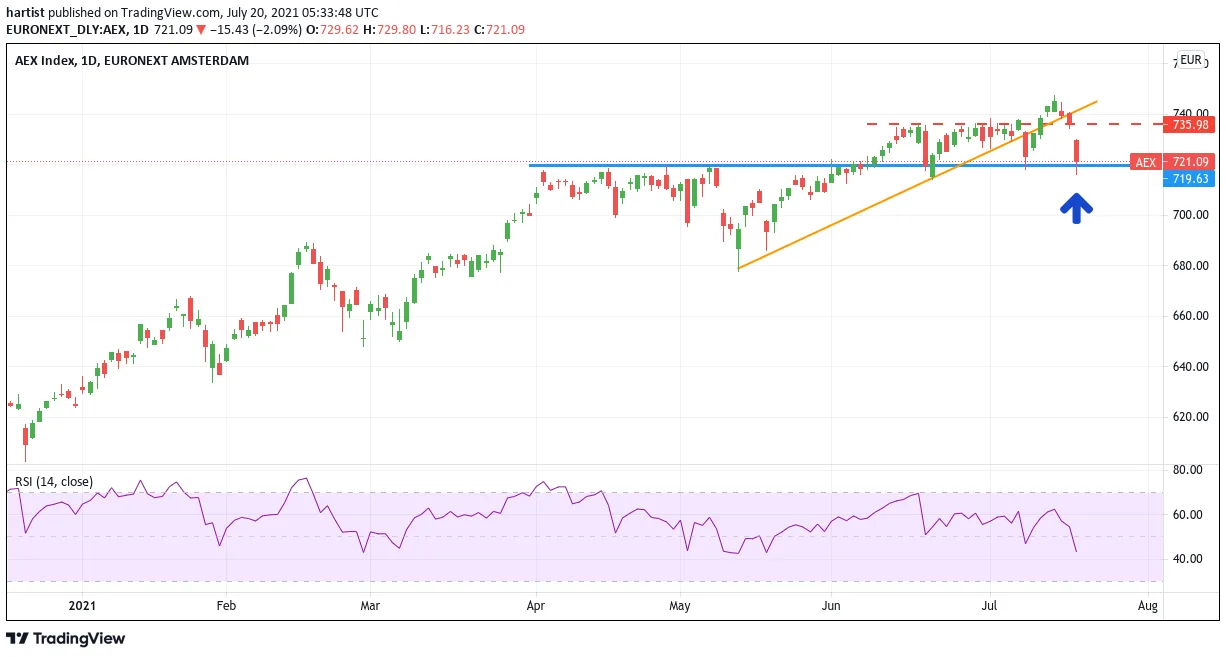Viewport: 1226px width, 657px height.
Task: Click the TradingView logo icon
Action: point(17,638)
